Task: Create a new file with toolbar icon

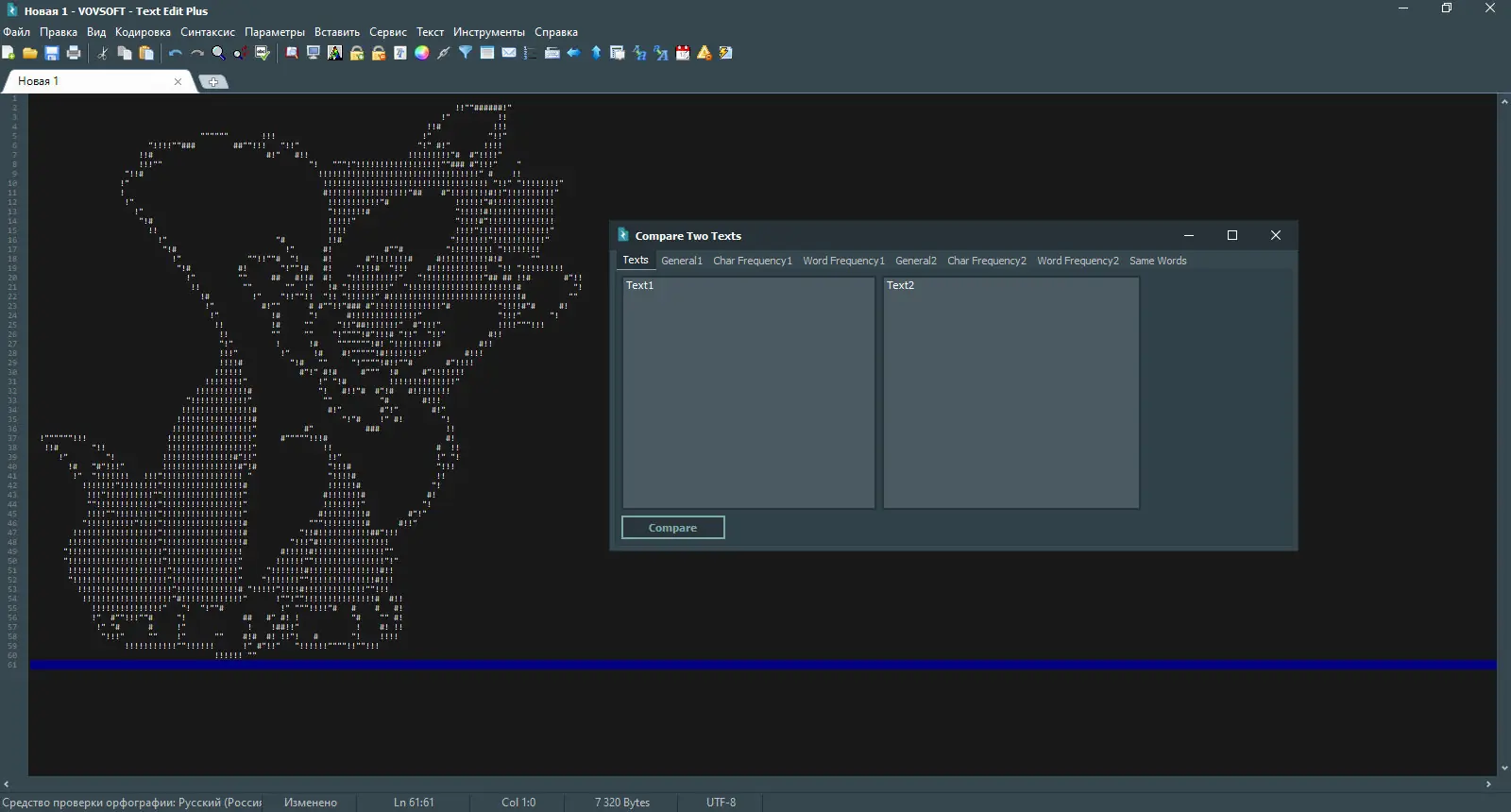Action: (x=8, y=53)
